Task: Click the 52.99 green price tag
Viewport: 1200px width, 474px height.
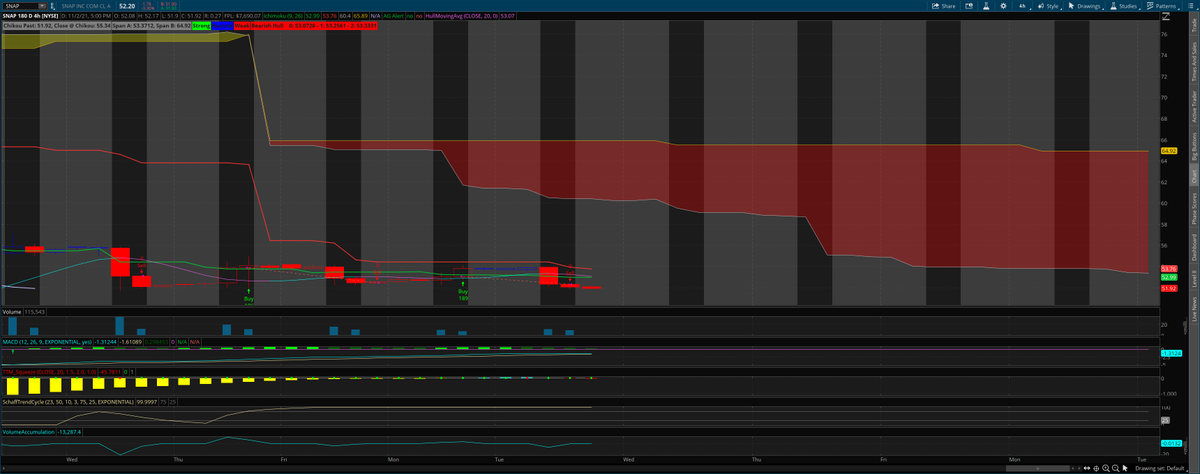Action: (1169, 277)
